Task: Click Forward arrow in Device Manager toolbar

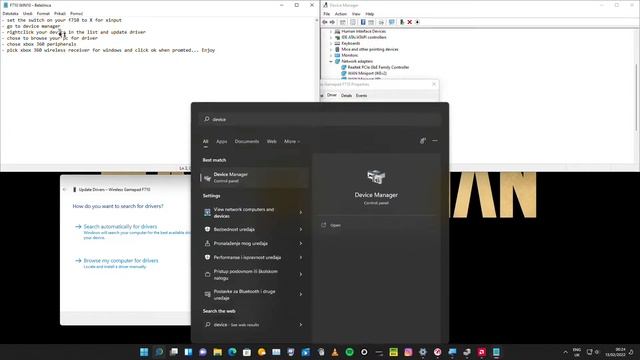Action: coord(332,22)
